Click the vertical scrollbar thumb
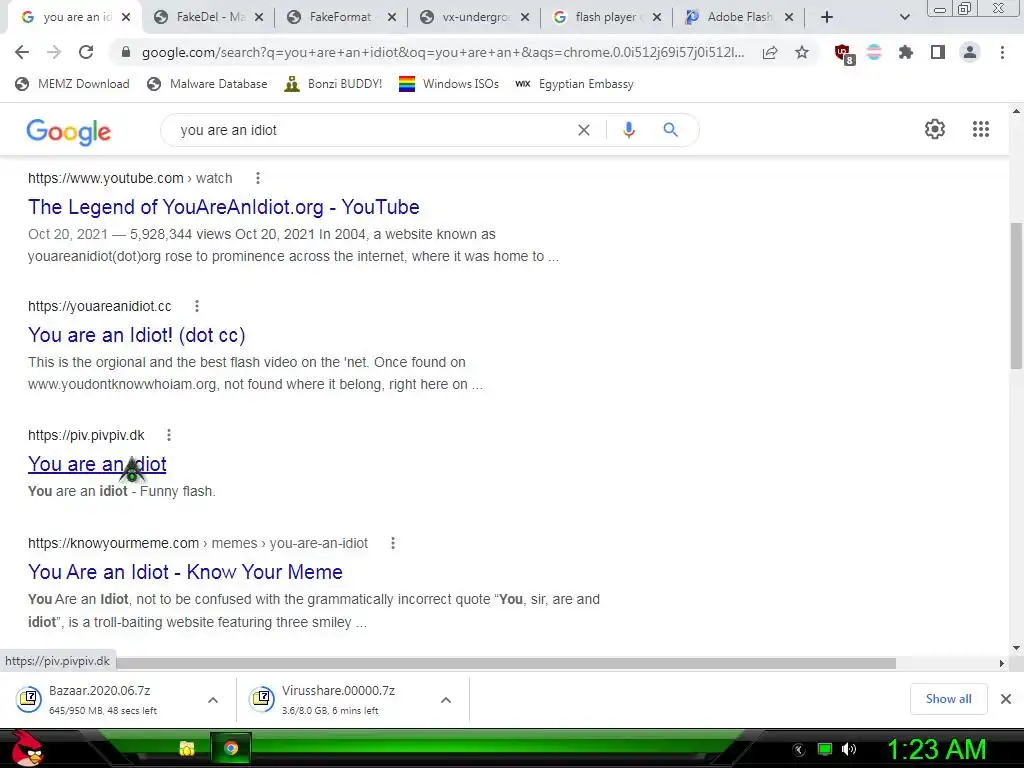This screenshot has width=1024, height=768. pyautogui.click(x=1016, y=296)
